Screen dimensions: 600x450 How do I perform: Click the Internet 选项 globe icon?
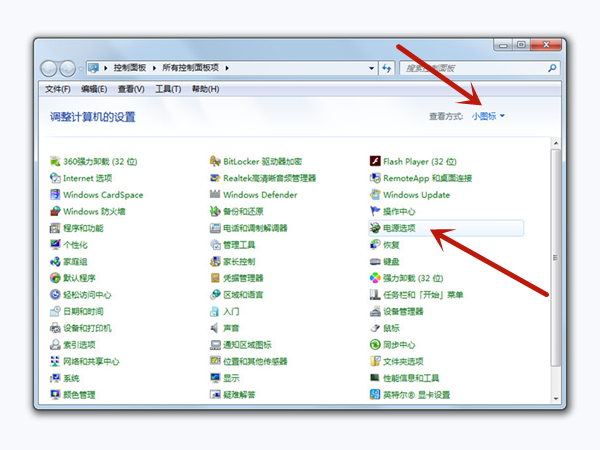coord(55,178)
